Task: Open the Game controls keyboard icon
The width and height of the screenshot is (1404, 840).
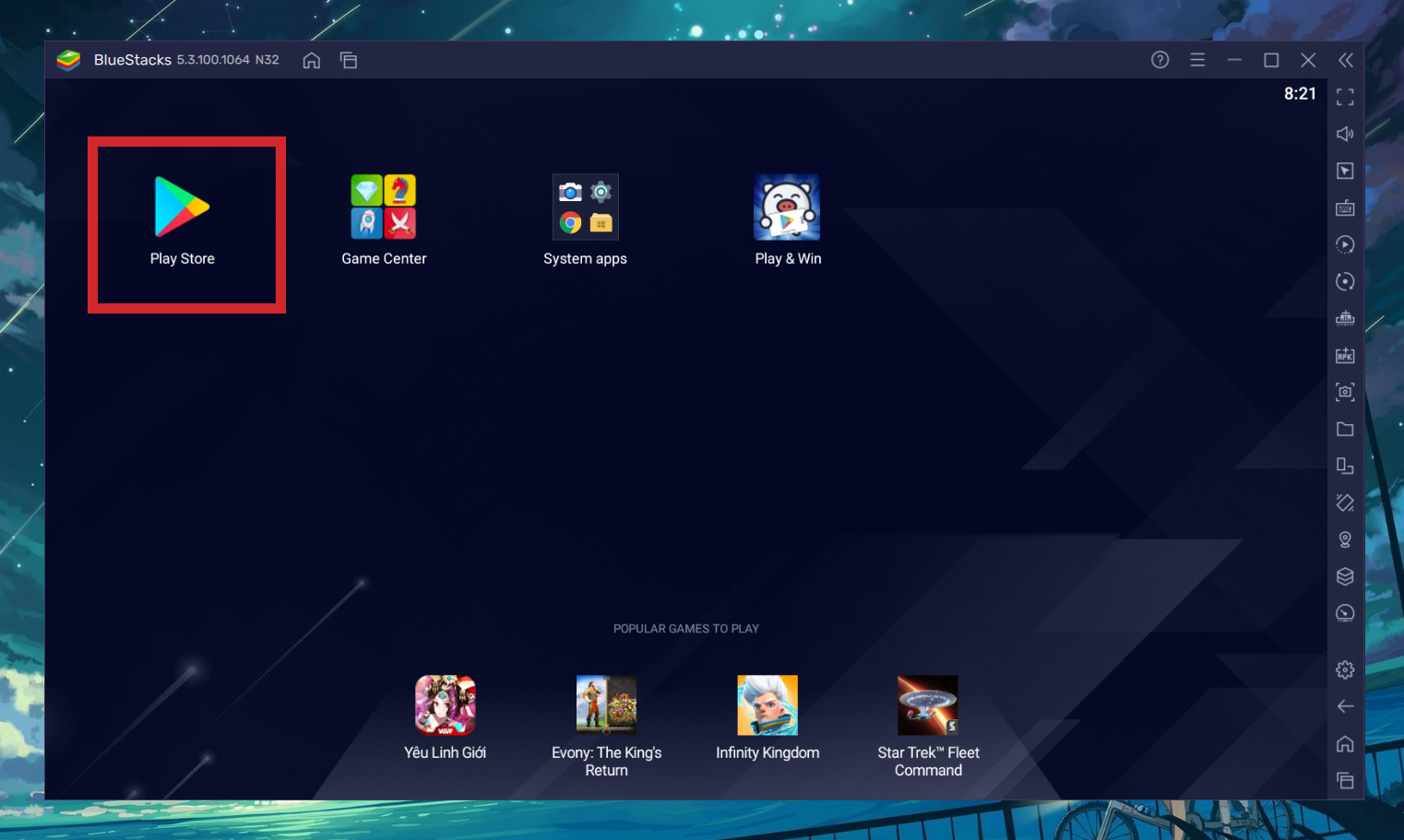Action: 1345,208
